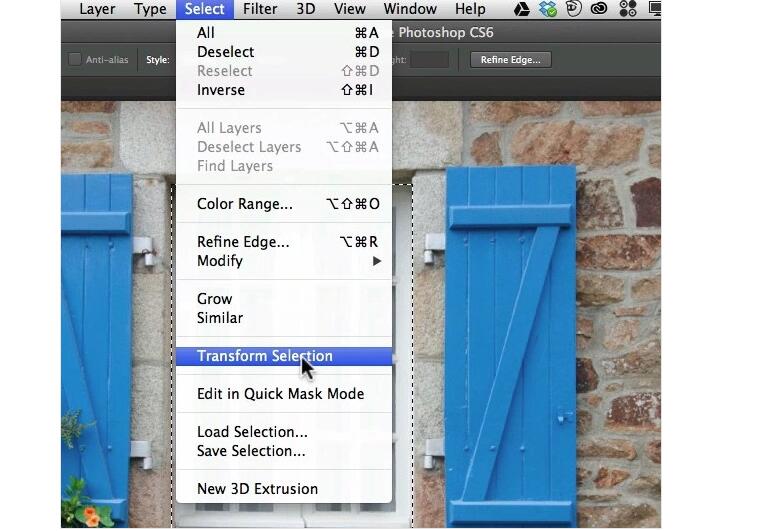Open the 3D menu

click(x=306, y=9)
